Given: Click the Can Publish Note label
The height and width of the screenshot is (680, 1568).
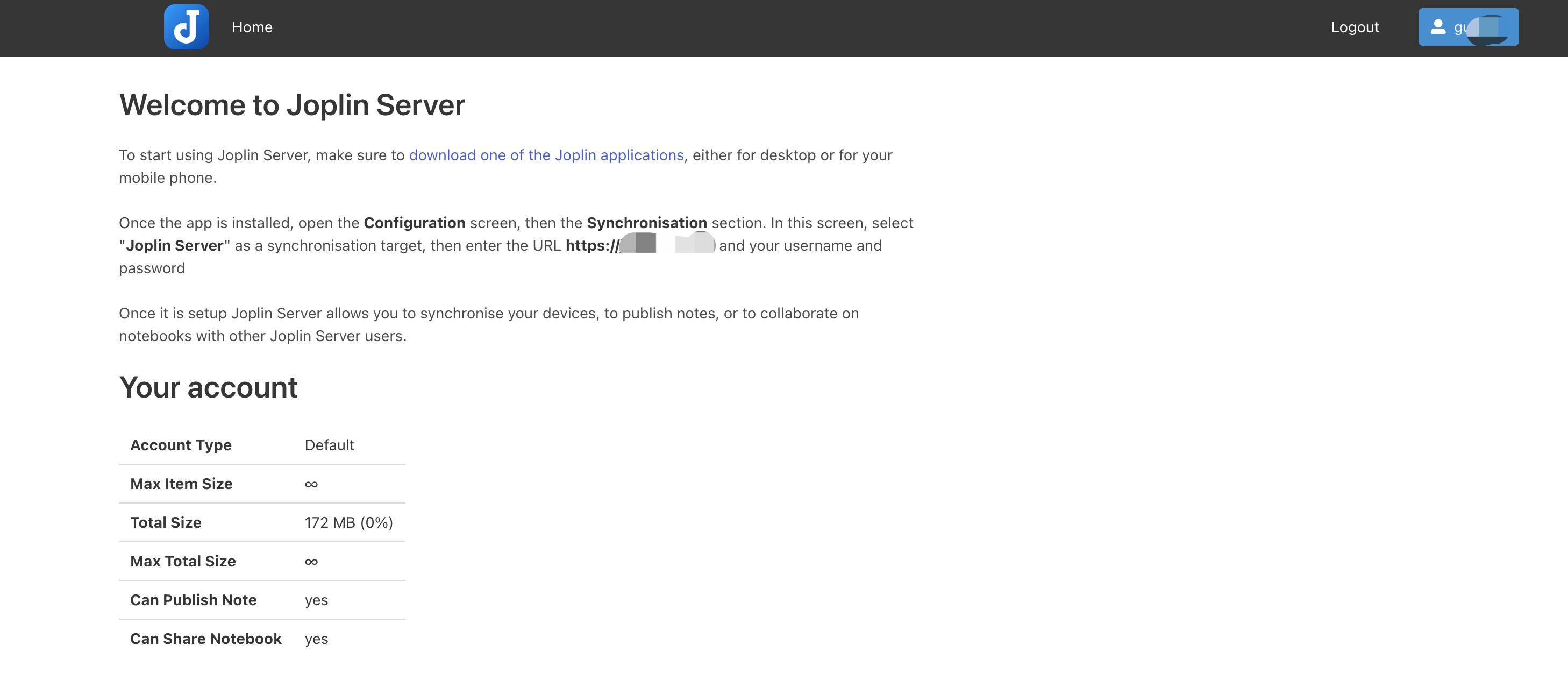Looking at the screenshot, I should point(193,600).
